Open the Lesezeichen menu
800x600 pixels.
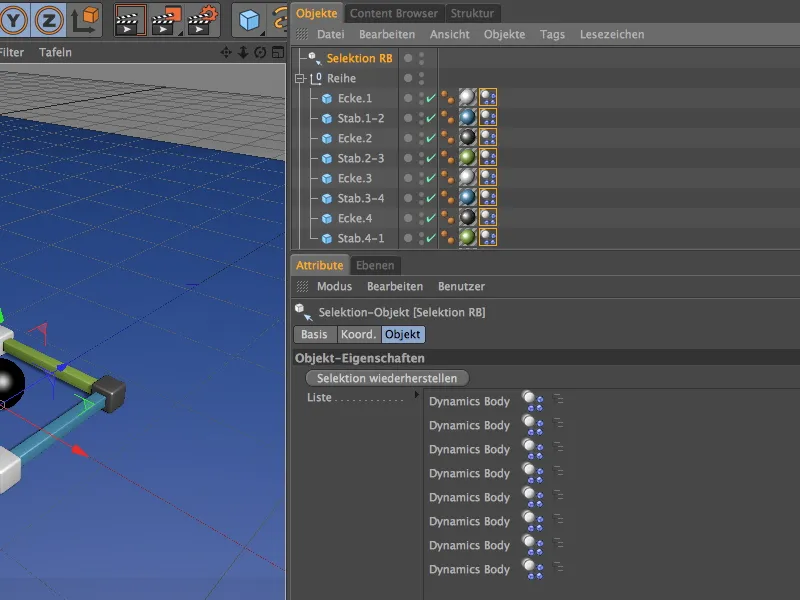click(612, 34)
